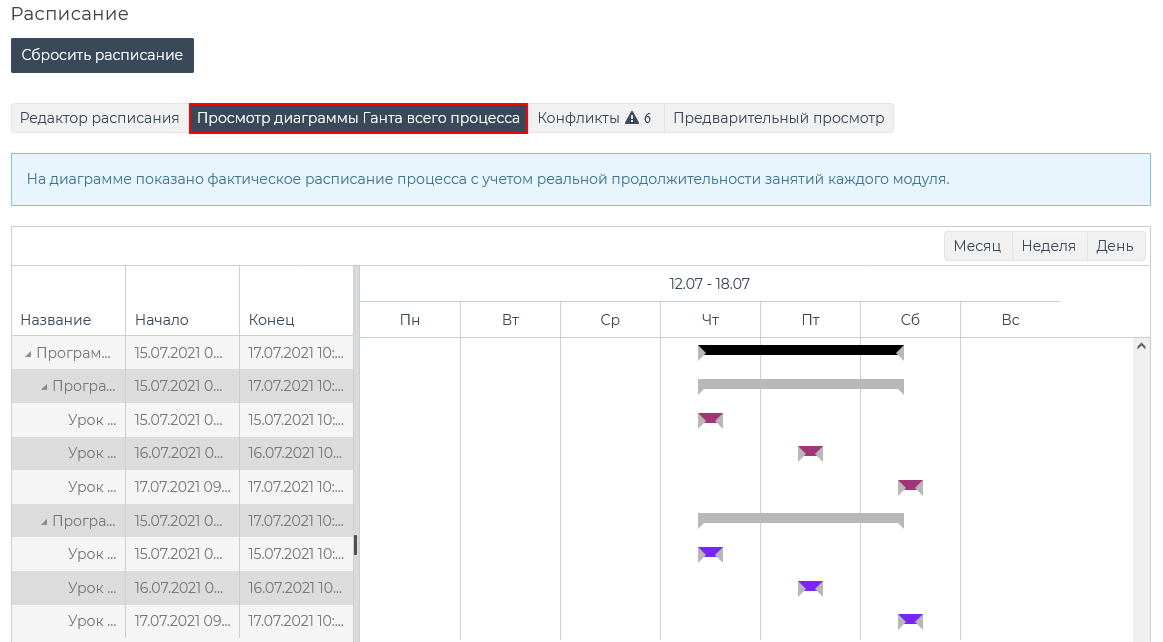Collapse the first nested Програ... group

point(45,386)
